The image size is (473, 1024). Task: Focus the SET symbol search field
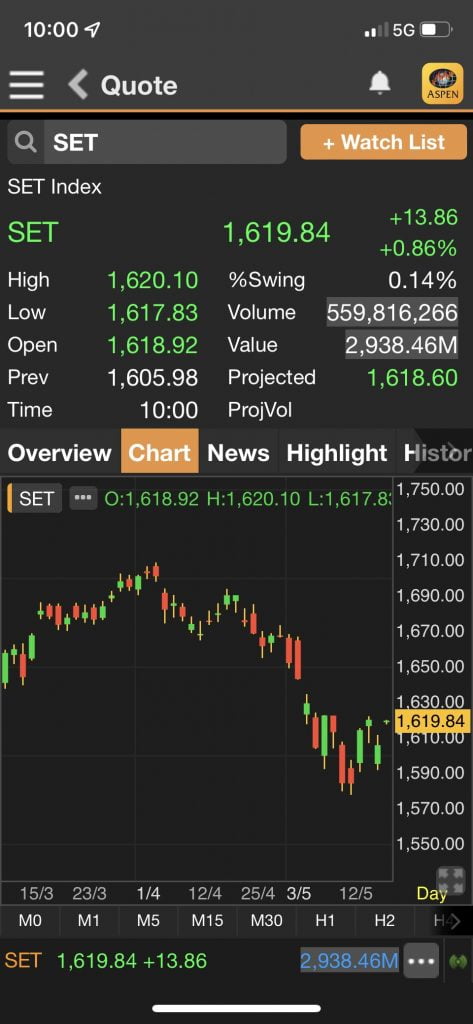[x=165, y=142]
